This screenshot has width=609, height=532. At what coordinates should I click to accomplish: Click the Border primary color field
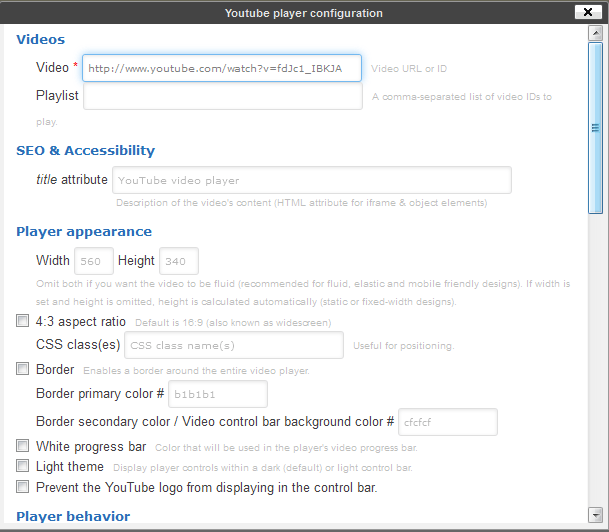pos(218,394)
